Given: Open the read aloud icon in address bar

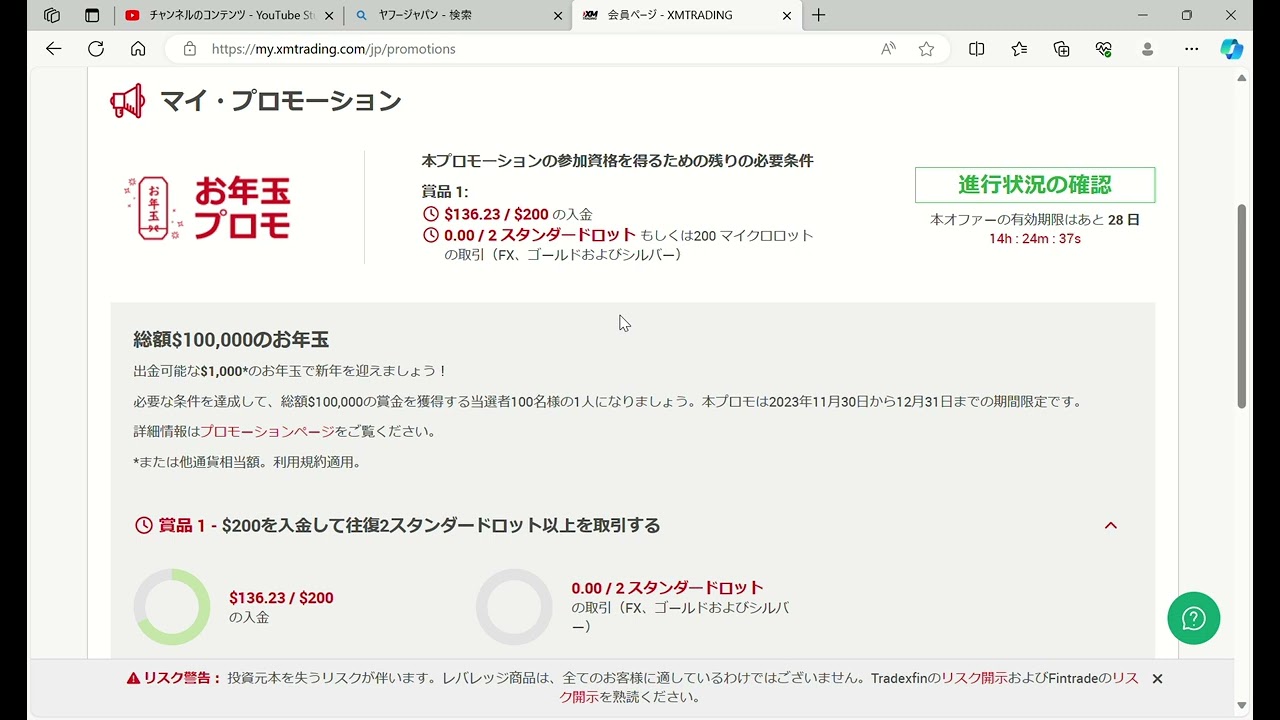Looking at the screenshot, I should (888, 49).
